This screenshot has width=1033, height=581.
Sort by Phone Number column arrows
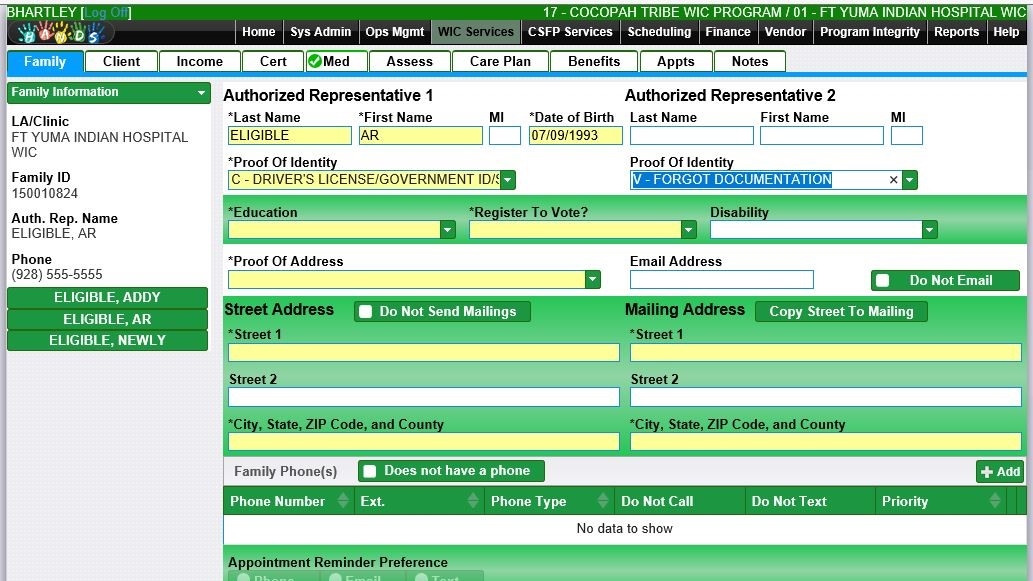click(x=343, y=501)
